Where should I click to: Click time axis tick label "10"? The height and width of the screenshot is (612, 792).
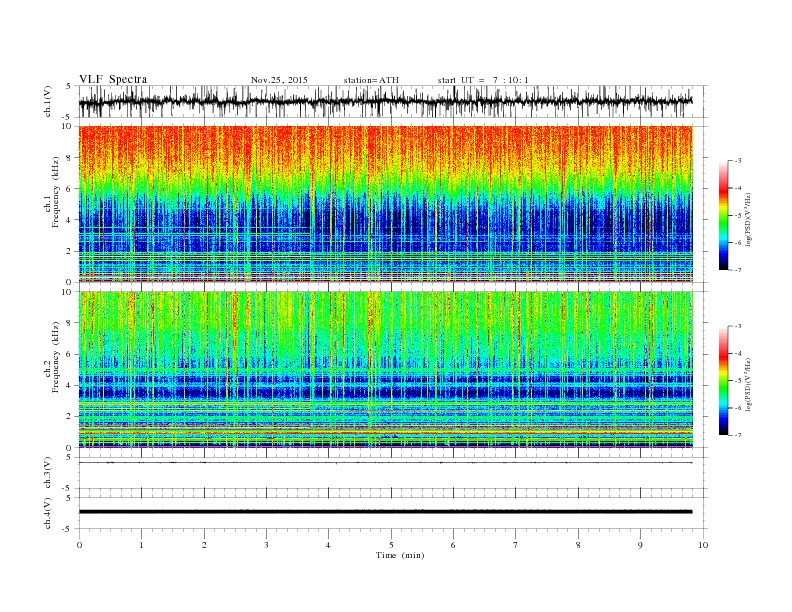click(703, 545)
